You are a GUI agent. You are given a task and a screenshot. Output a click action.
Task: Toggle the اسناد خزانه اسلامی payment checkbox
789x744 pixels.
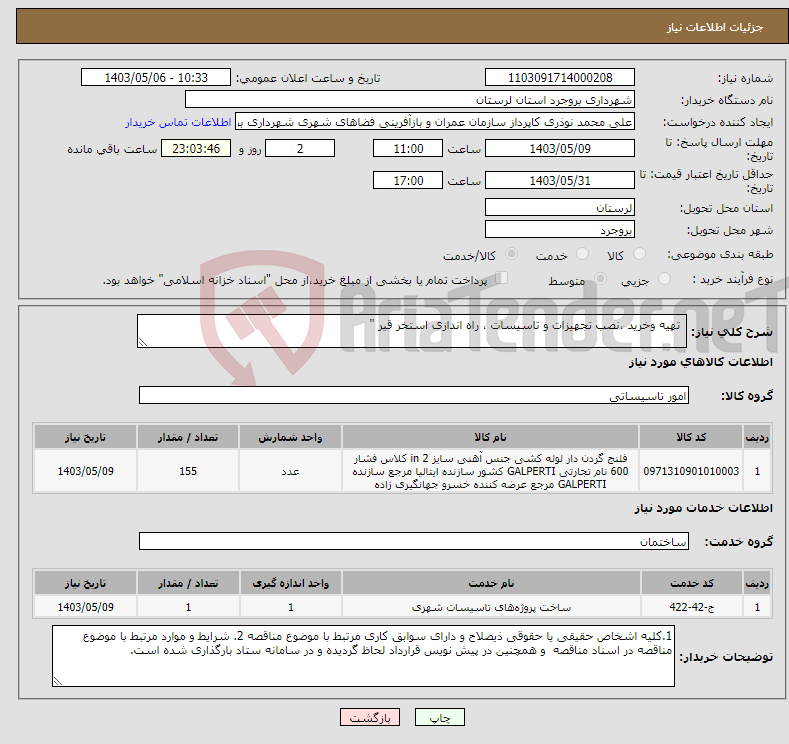(502, 278)
